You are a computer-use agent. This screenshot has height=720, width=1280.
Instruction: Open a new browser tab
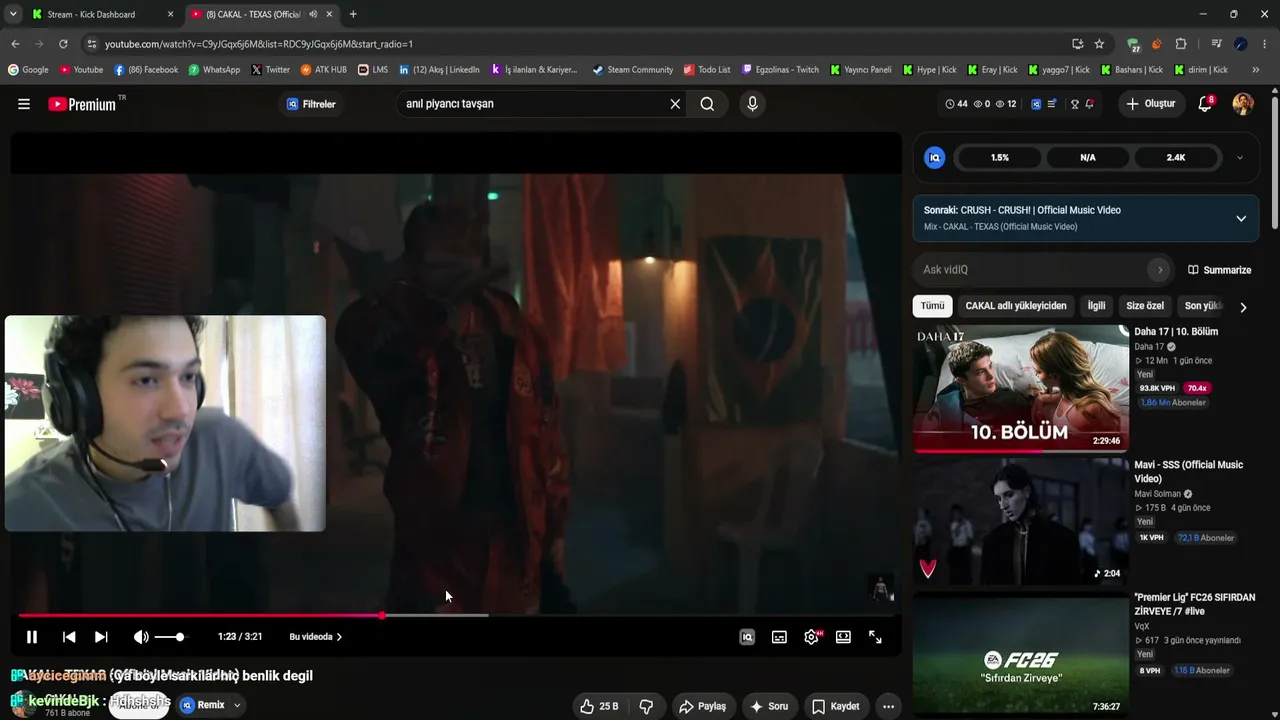tap(353, 14)
